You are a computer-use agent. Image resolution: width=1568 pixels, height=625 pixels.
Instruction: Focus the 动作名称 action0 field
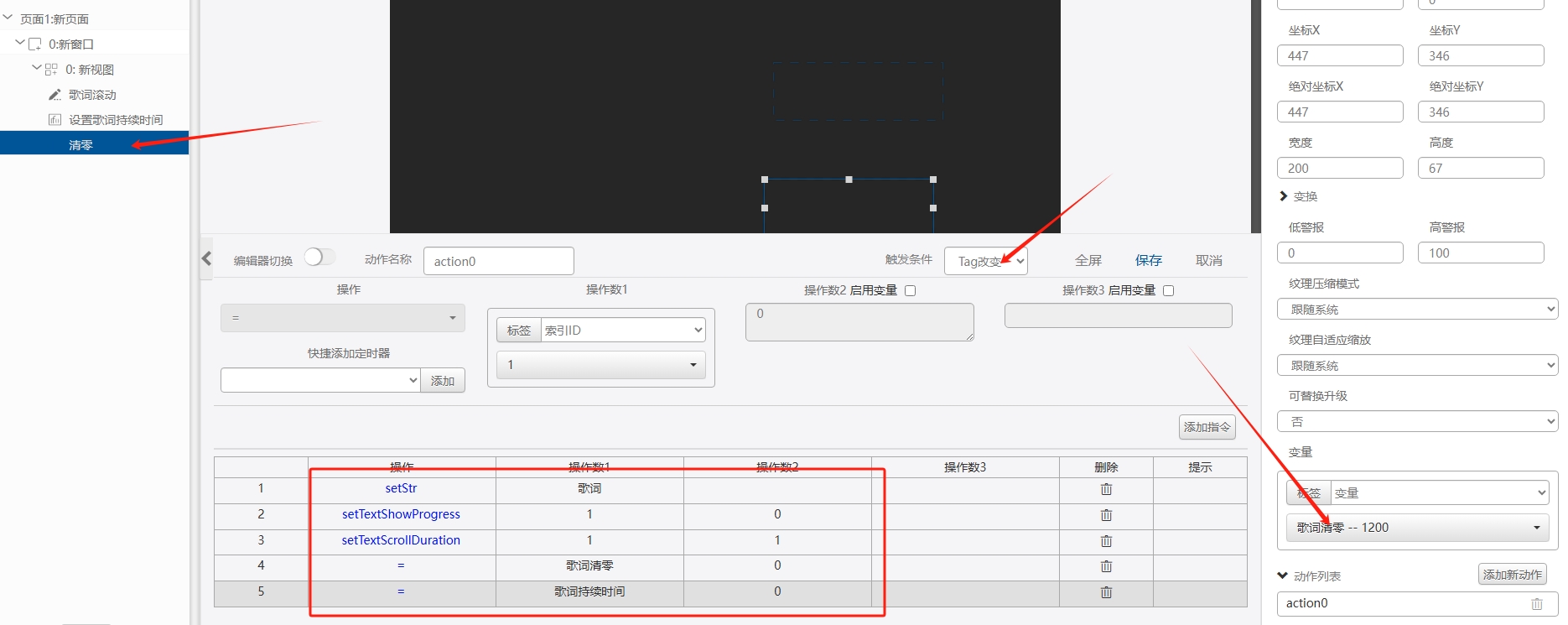pyautogui.click(x=498, y=261)
